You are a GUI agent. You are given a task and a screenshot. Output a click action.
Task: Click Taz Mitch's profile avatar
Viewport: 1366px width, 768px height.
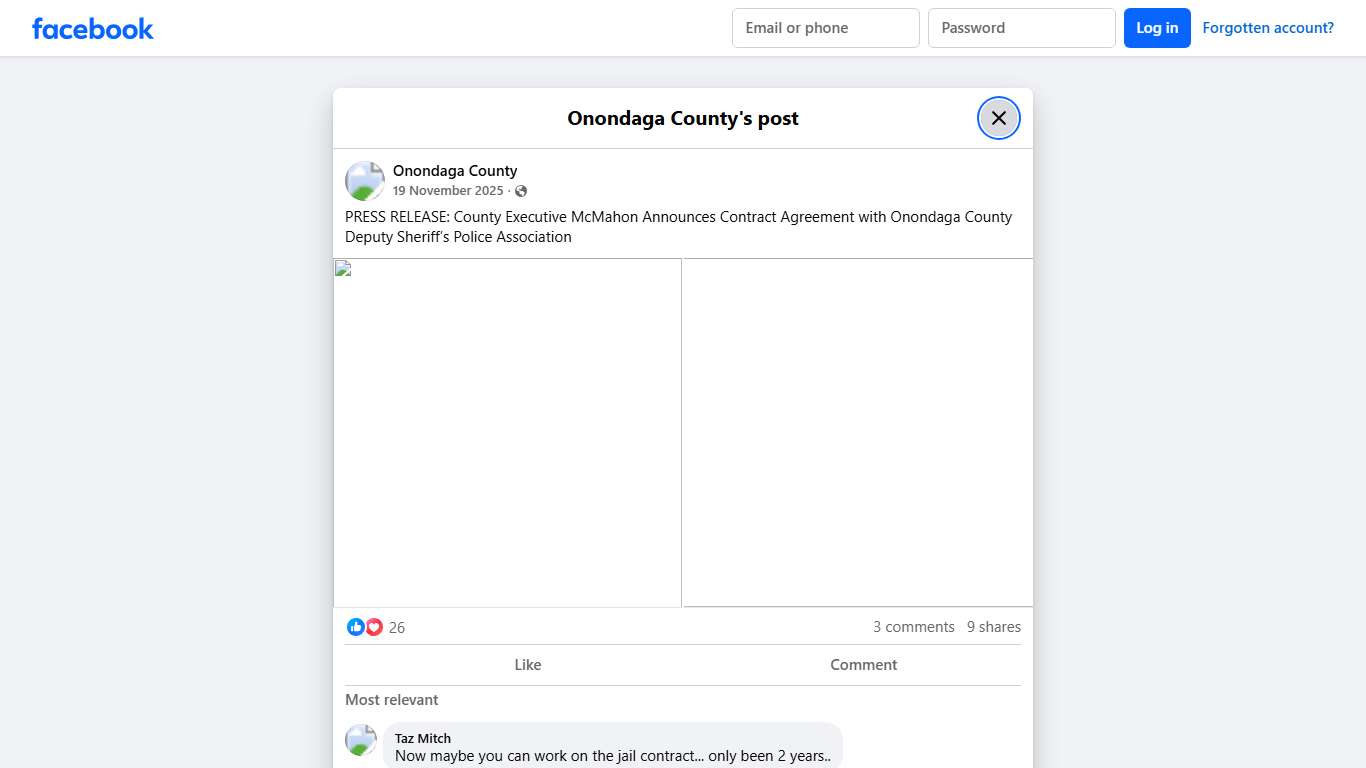point(360,740)
